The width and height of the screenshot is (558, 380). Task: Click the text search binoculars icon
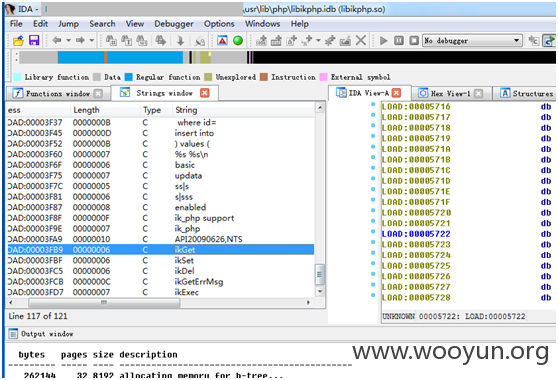(126, 41)
